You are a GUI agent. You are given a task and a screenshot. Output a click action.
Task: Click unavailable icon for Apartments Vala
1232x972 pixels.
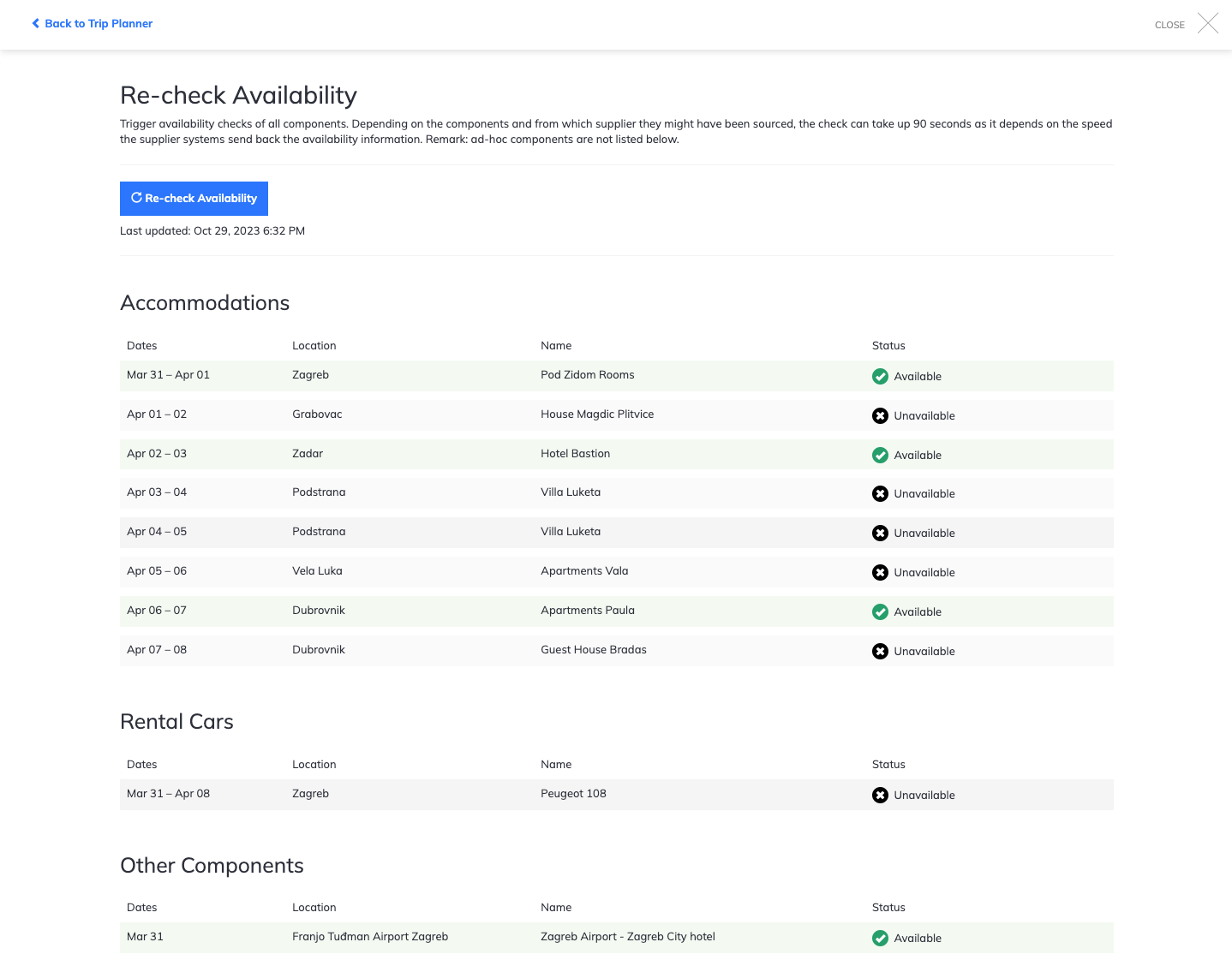pos(880,572)
